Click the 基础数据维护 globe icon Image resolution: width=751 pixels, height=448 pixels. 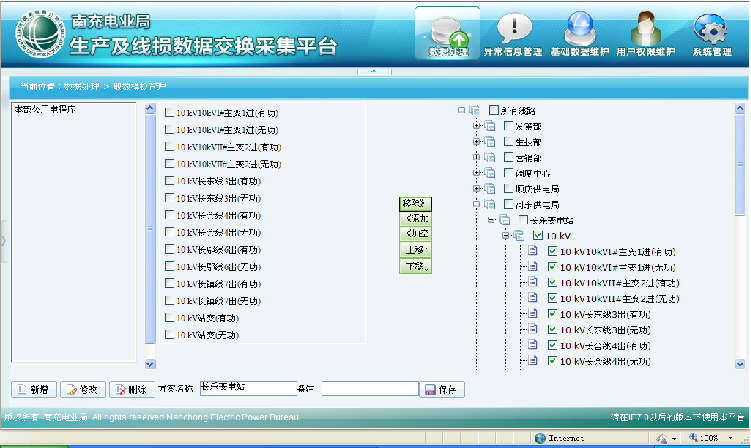pyautogui.click(x=583, y=31)
